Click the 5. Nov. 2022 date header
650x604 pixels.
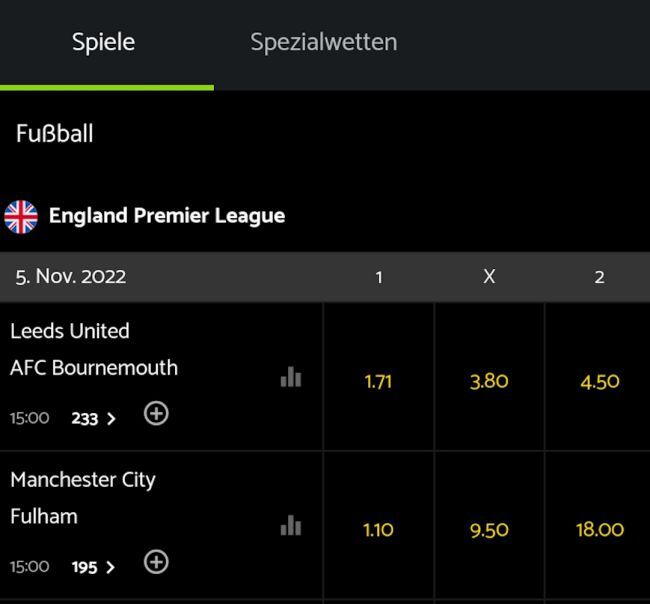[70, 277]
